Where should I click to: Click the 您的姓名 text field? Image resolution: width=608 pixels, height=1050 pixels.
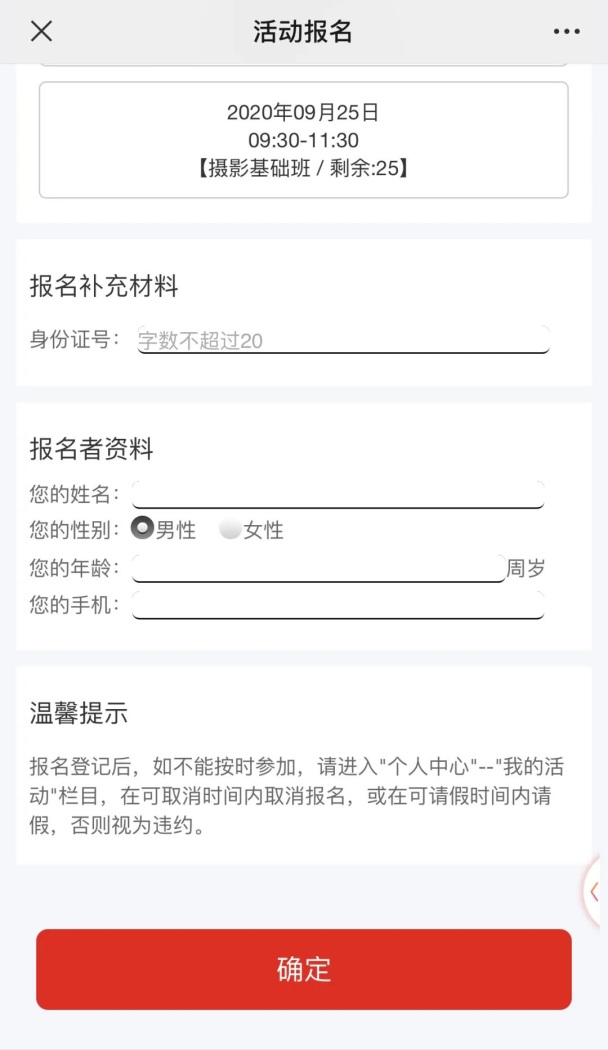[x=338, y=494]
